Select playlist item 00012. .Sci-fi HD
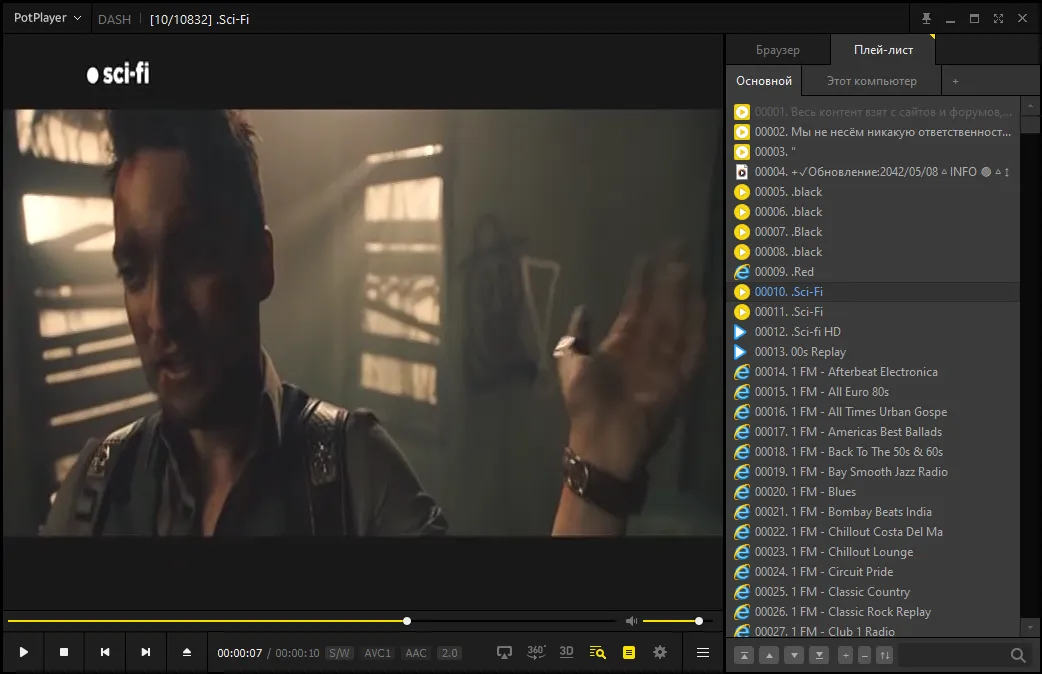This screenshot has width=1042, height=674. [x=873, y=332]
